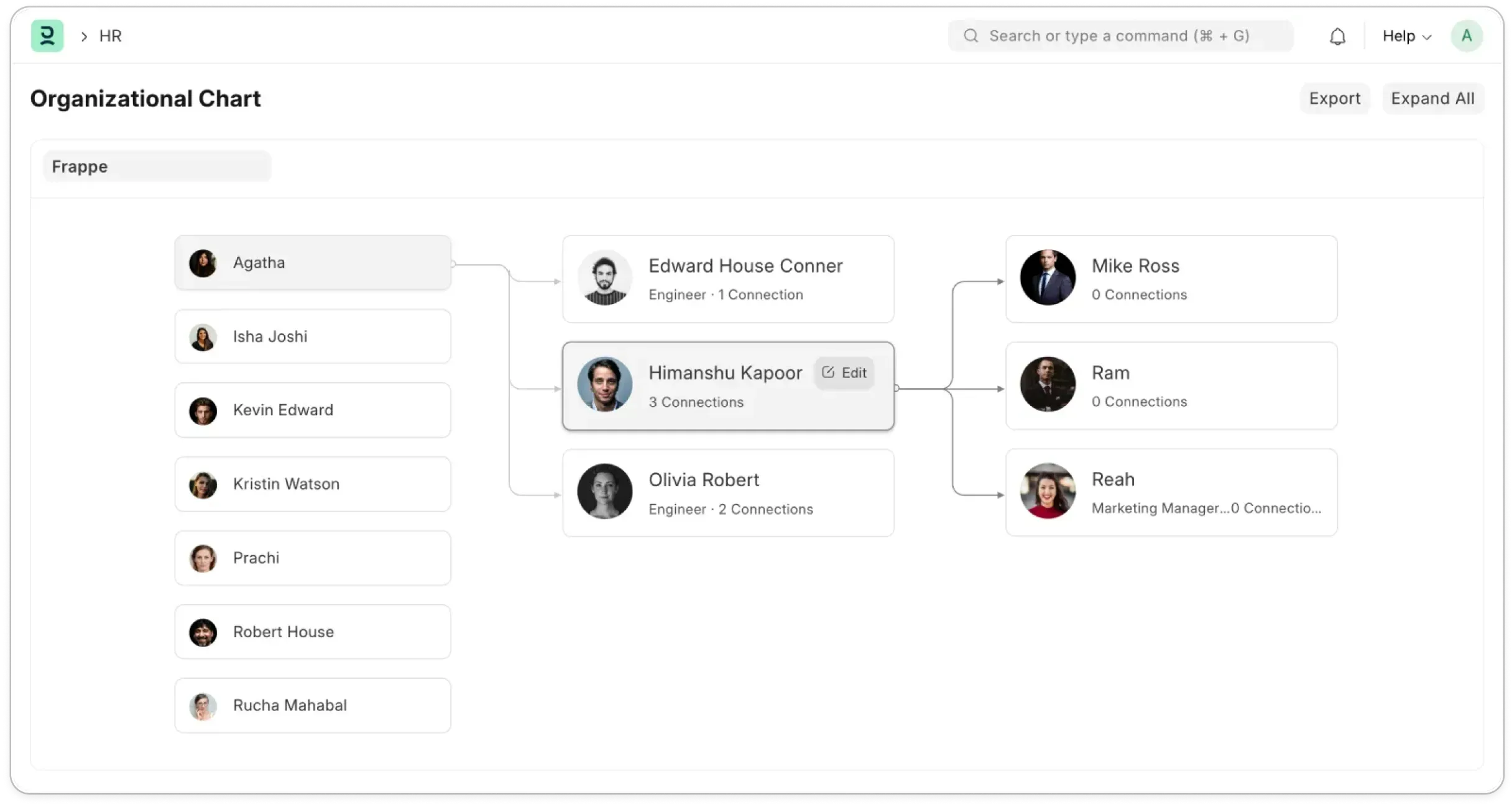Click Edward House Conner's profile photo
This screenshot has width=1512, height=805.
[604, 278]
